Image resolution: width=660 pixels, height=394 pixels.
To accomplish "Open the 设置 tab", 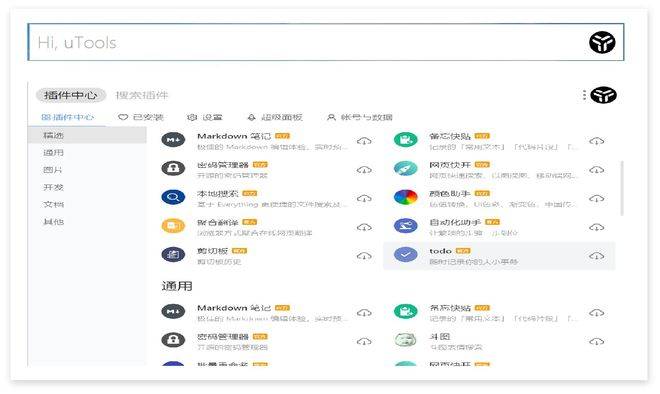I will coord(205,117).
